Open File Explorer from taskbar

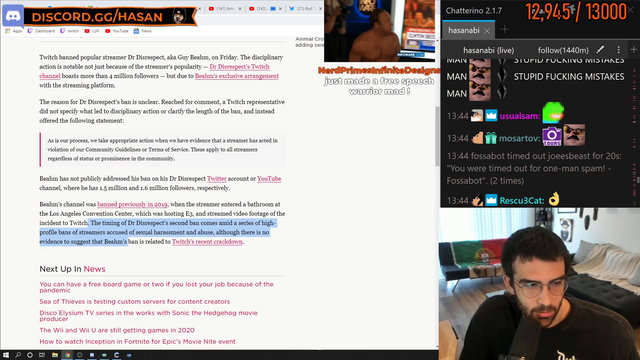(55, 355)
